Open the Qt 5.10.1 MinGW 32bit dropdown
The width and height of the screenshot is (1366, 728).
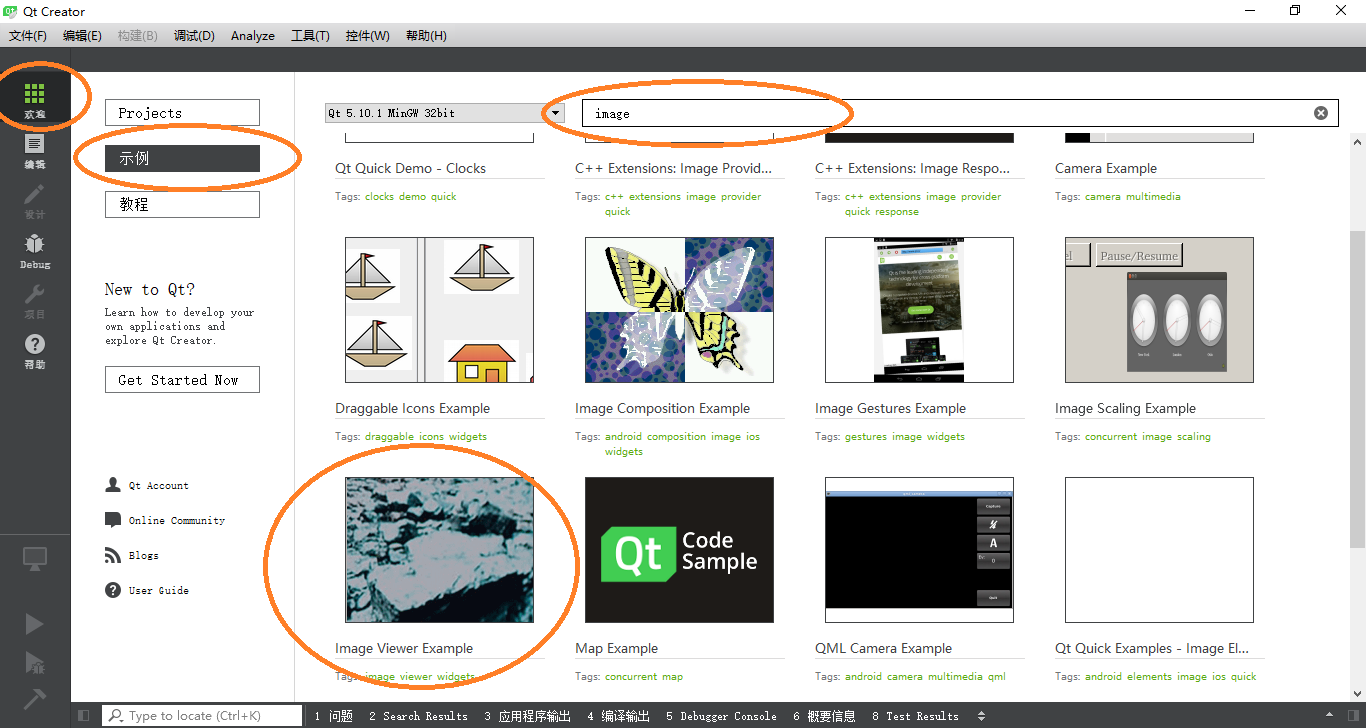pos(445,113)
